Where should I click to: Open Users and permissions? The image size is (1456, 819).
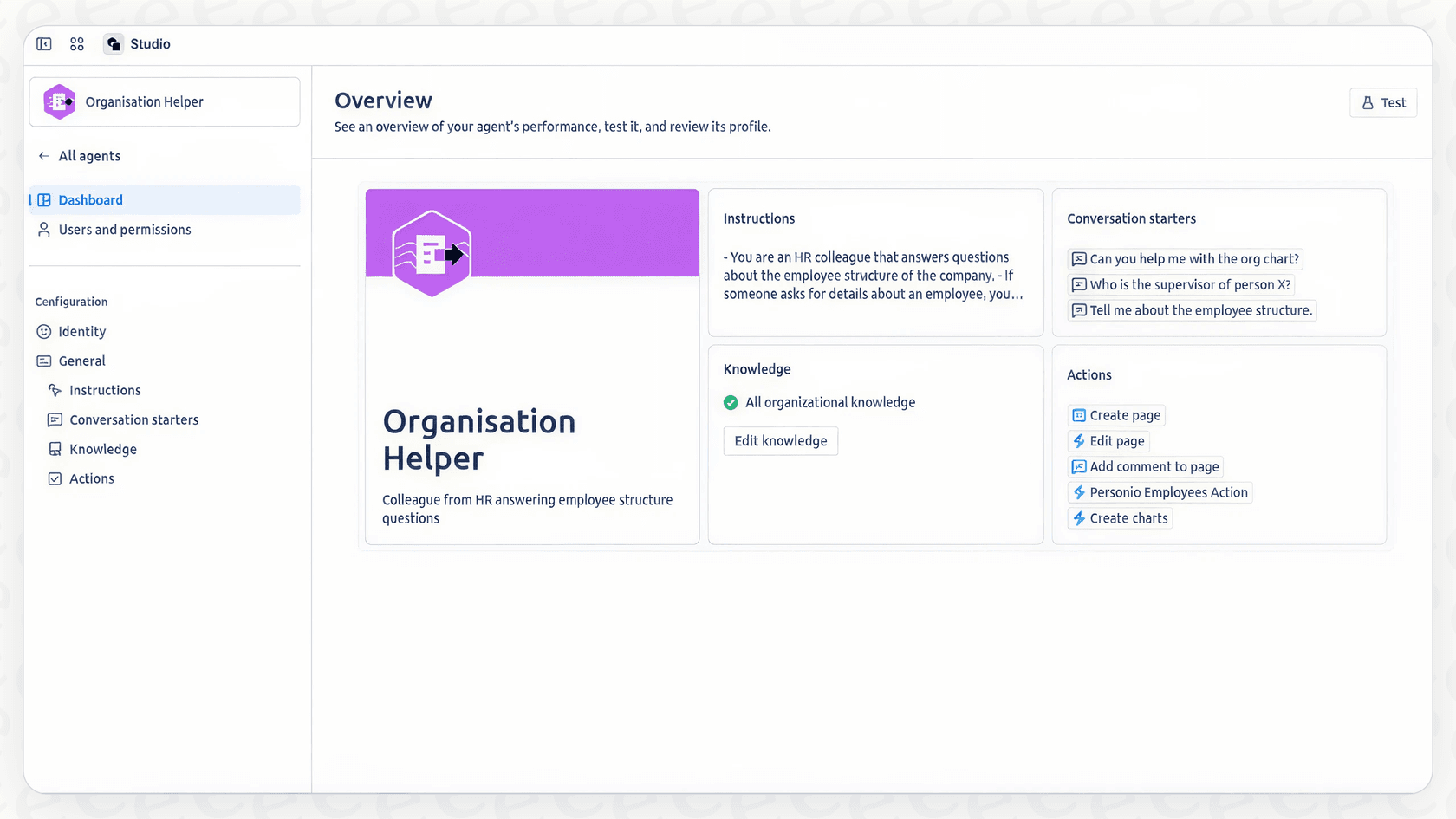pyautogui.click(x=124, y=230)
